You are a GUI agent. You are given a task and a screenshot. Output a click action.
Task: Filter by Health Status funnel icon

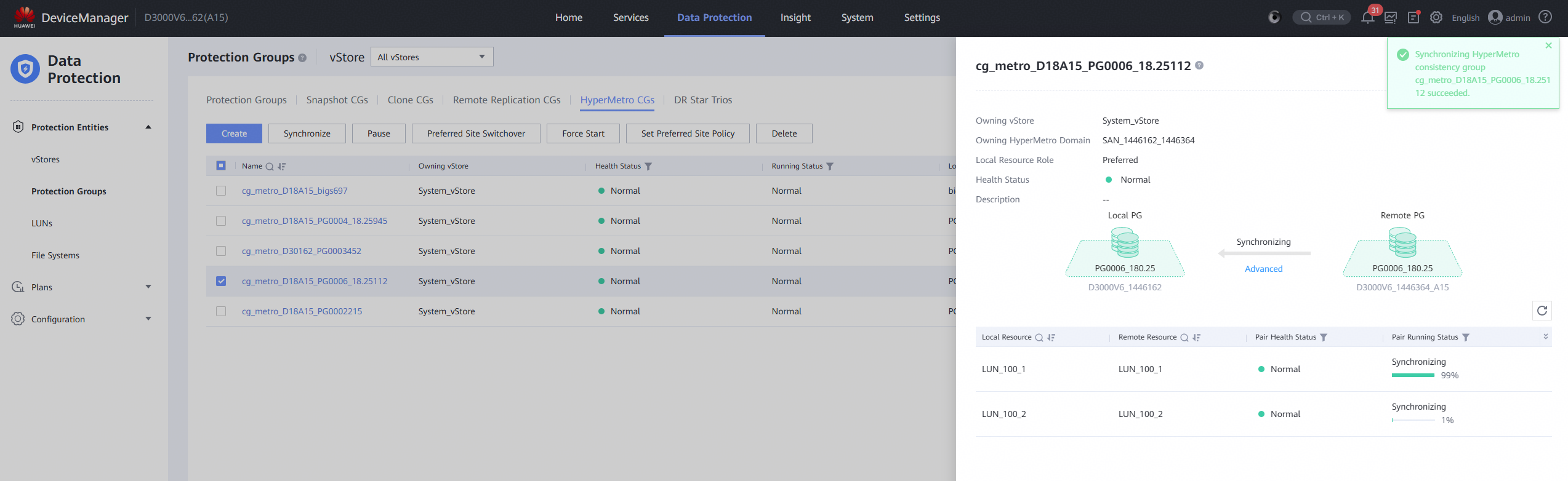pos(648,166)
